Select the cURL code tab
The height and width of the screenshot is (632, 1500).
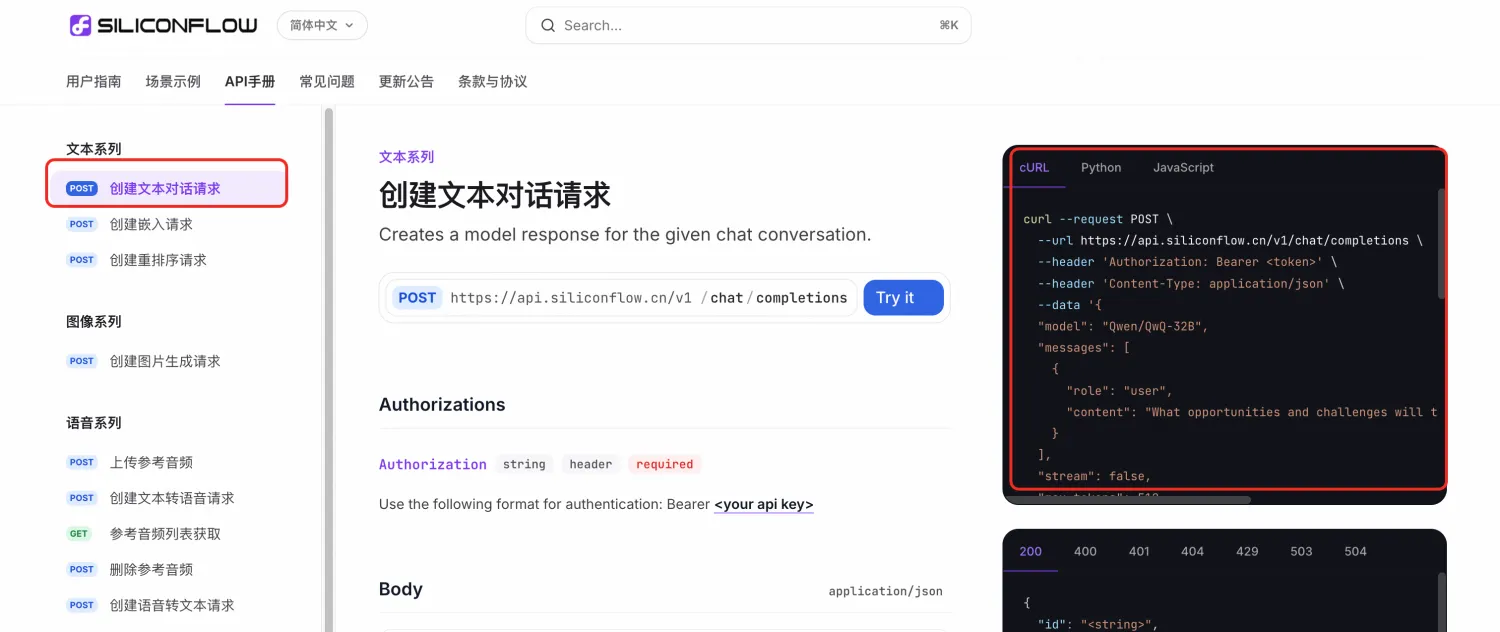click(1034, 167)
